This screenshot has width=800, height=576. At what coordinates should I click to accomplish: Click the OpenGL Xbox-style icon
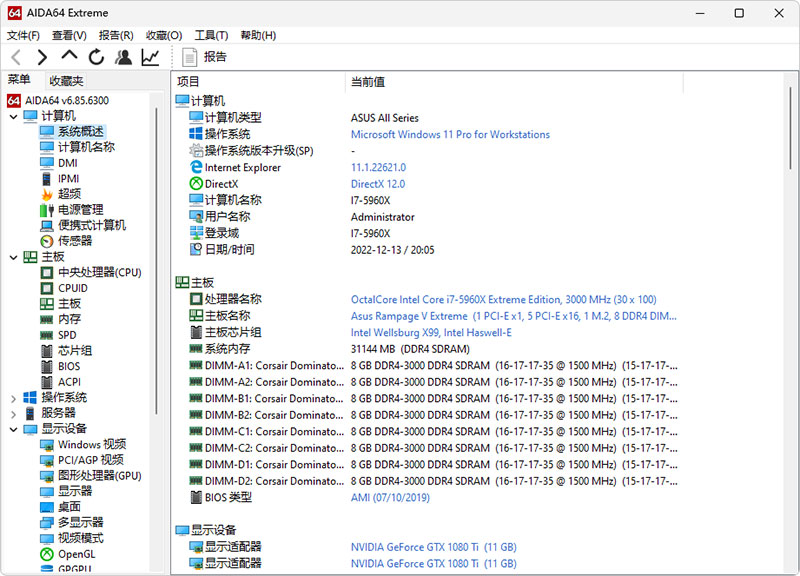coord(46,554)
